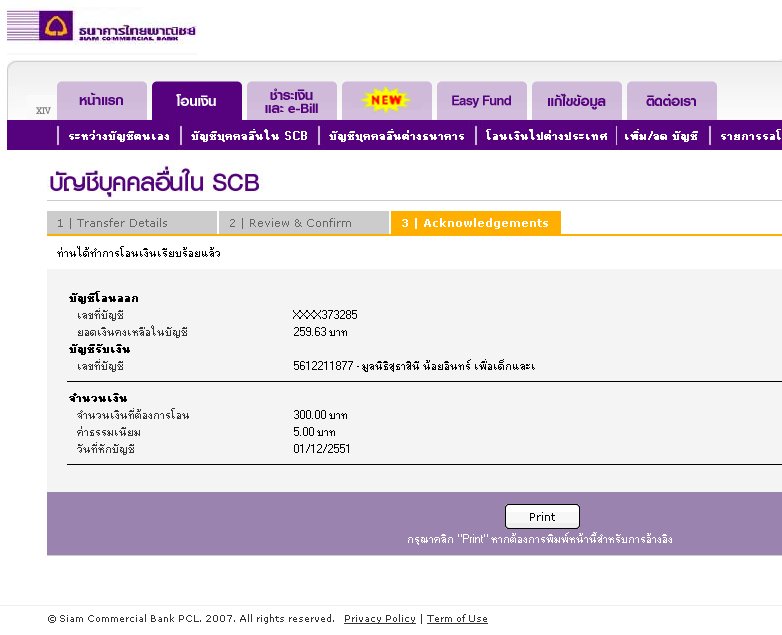Click step 3 Acknowledgements
The height and width of the screenshot is (635, 782).
tap(476, 223)
